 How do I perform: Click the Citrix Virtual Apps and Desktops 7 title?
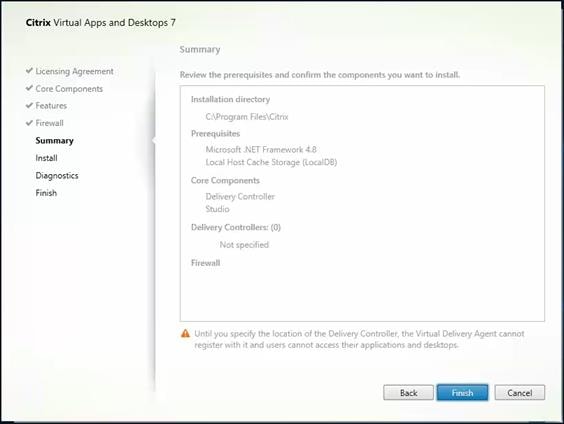[x=101, y=23]
